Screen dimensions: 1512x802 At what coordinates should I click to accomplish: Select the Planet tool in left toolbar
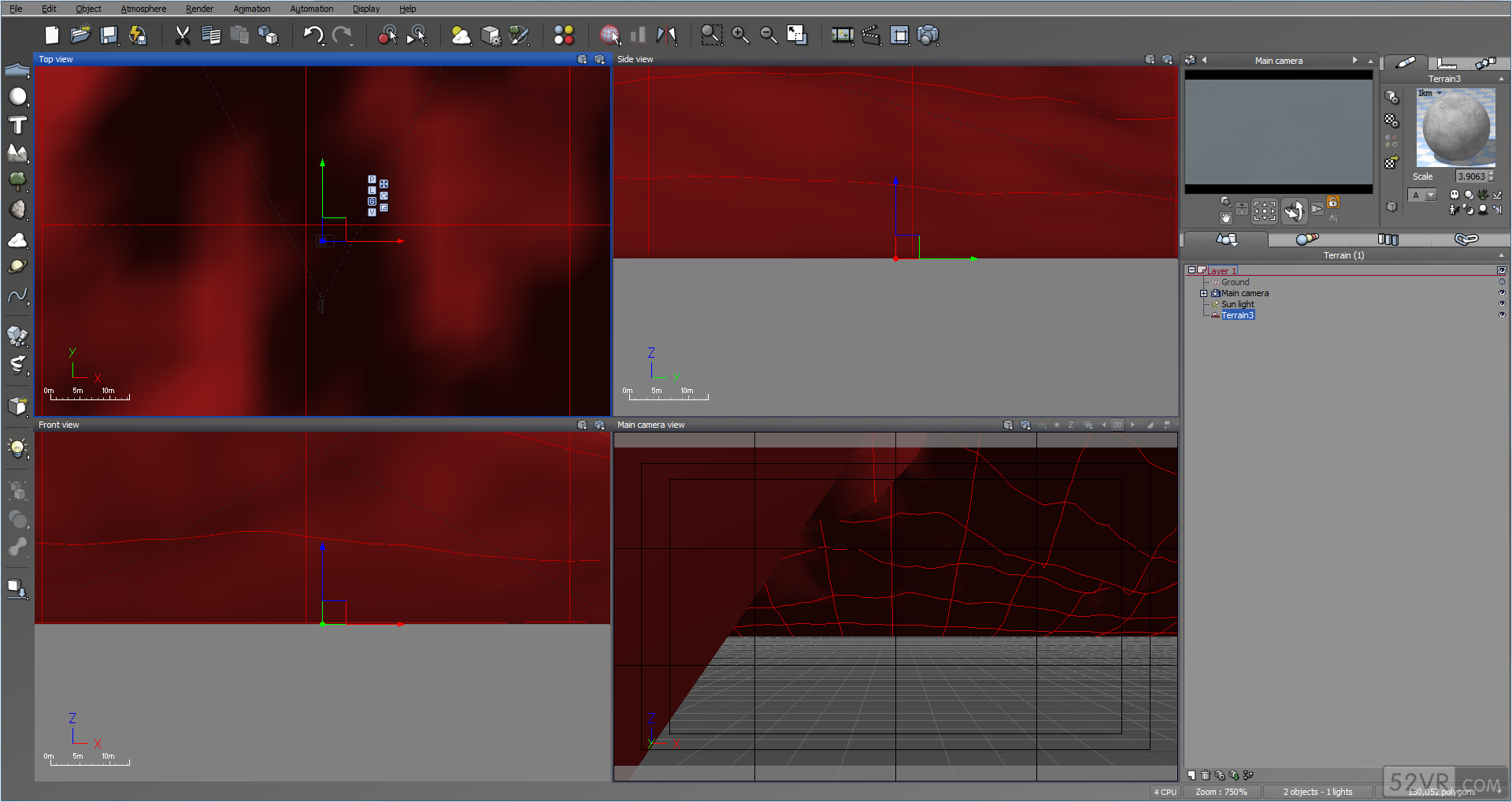tap(17, 267)
